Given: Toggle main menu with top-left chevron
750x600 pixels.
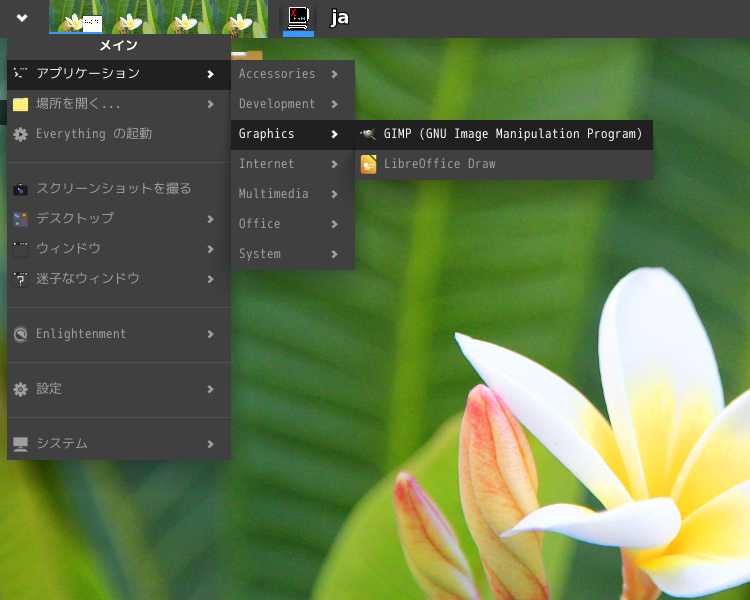Looking at the screenshot, I should [x=22, y=18].
